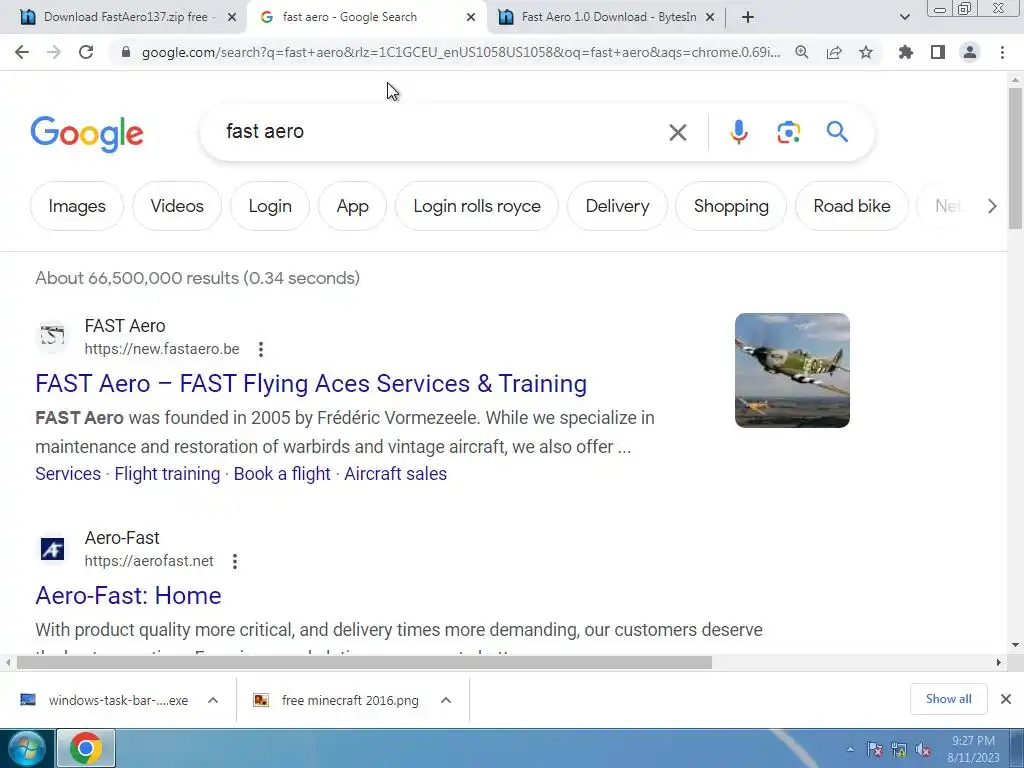Close the Fast Aero 1.0 Download tab
The width and height of the screenshot is (1024, 768).
(x=711, y=18)
